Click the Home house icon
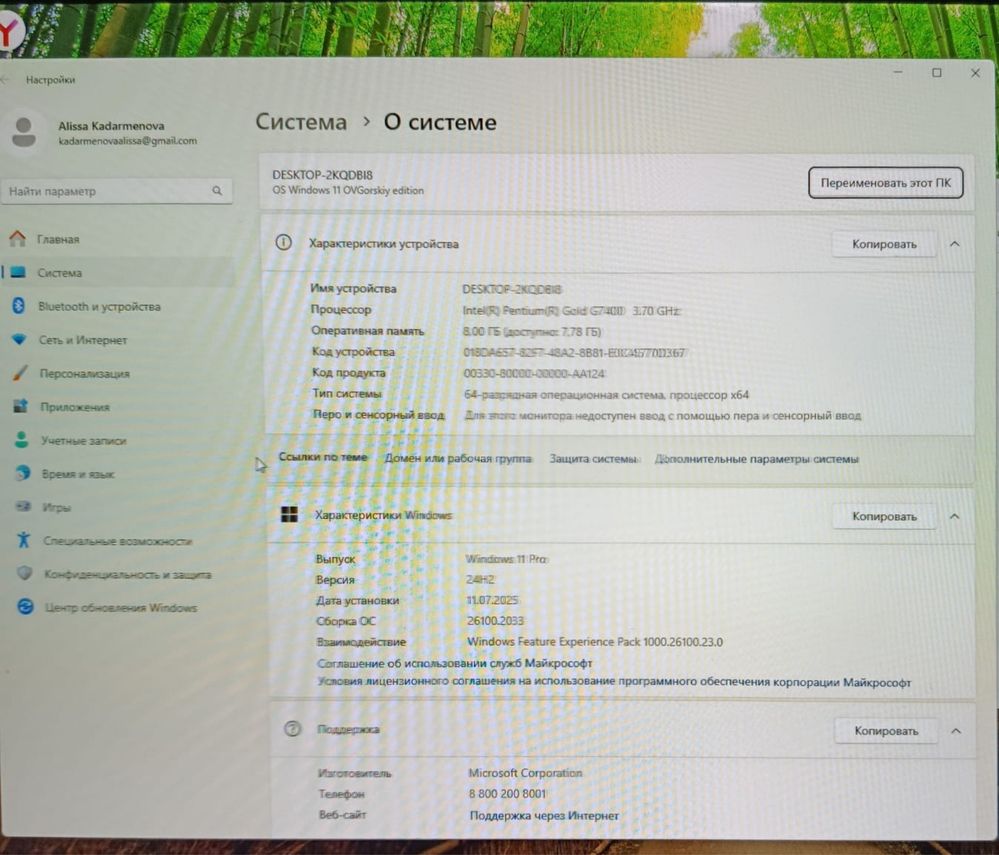The image size is (999, 855). [x=18, y=238]
